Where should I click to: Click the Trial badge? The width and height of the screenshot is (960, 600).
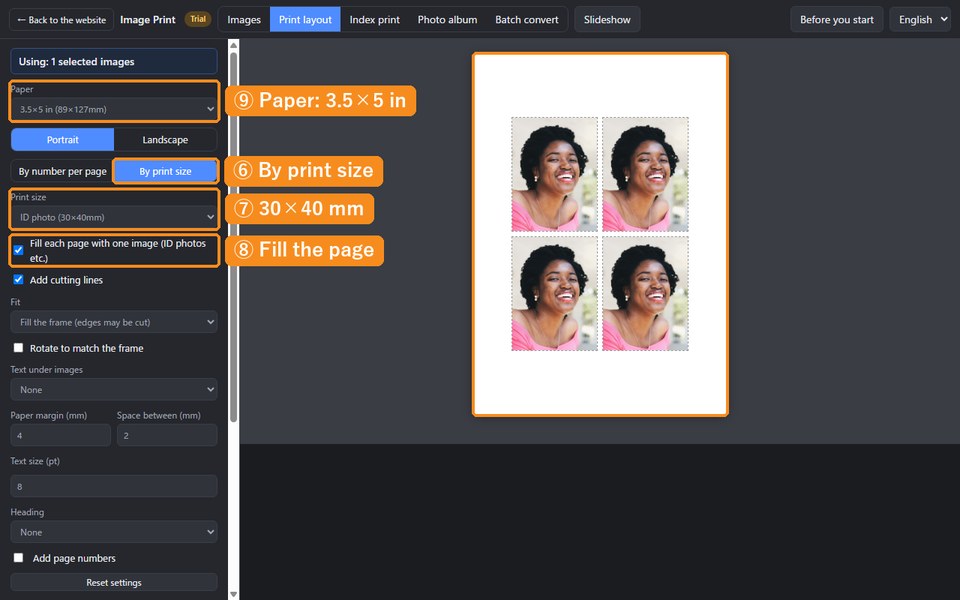point(198,19)
